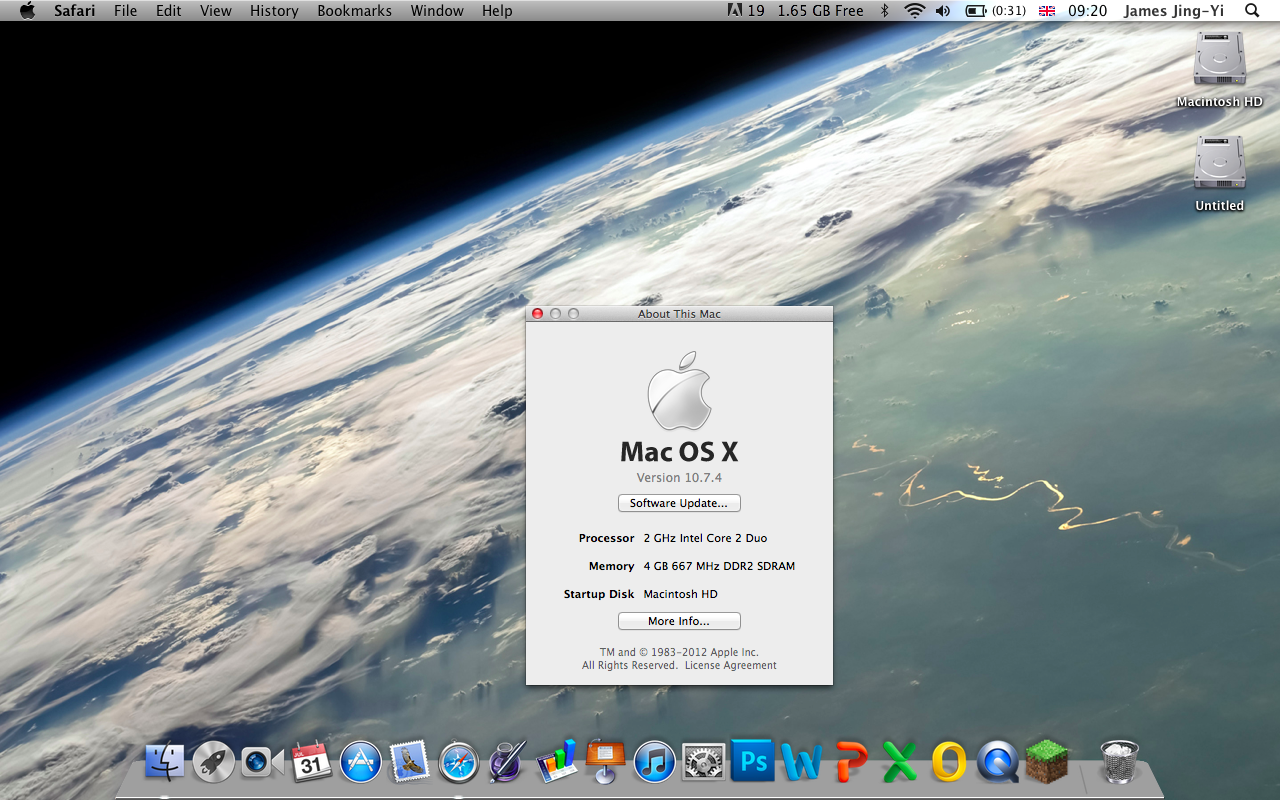Launch Microsoft Excel X icon
Screen dimensions: 1280x800
pos(900,762)
